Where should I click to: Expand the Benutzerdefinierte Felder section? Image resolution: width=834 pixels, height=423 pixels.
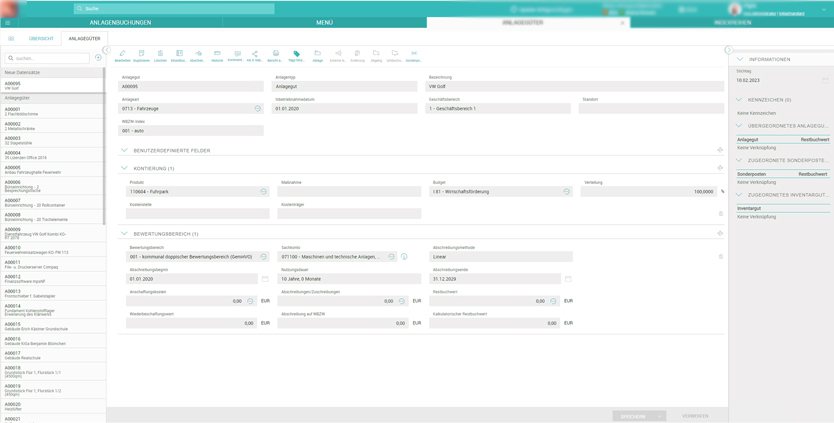(125, 151)
